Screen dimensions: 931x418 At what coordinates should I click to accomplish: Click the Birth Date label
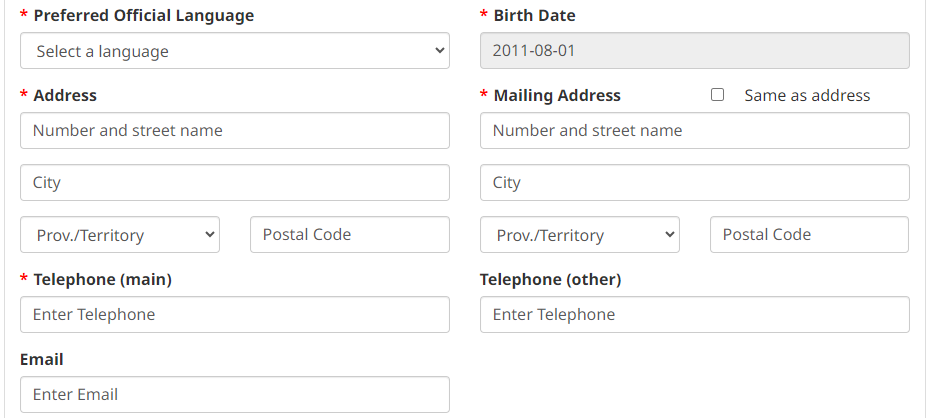[534, 16]
